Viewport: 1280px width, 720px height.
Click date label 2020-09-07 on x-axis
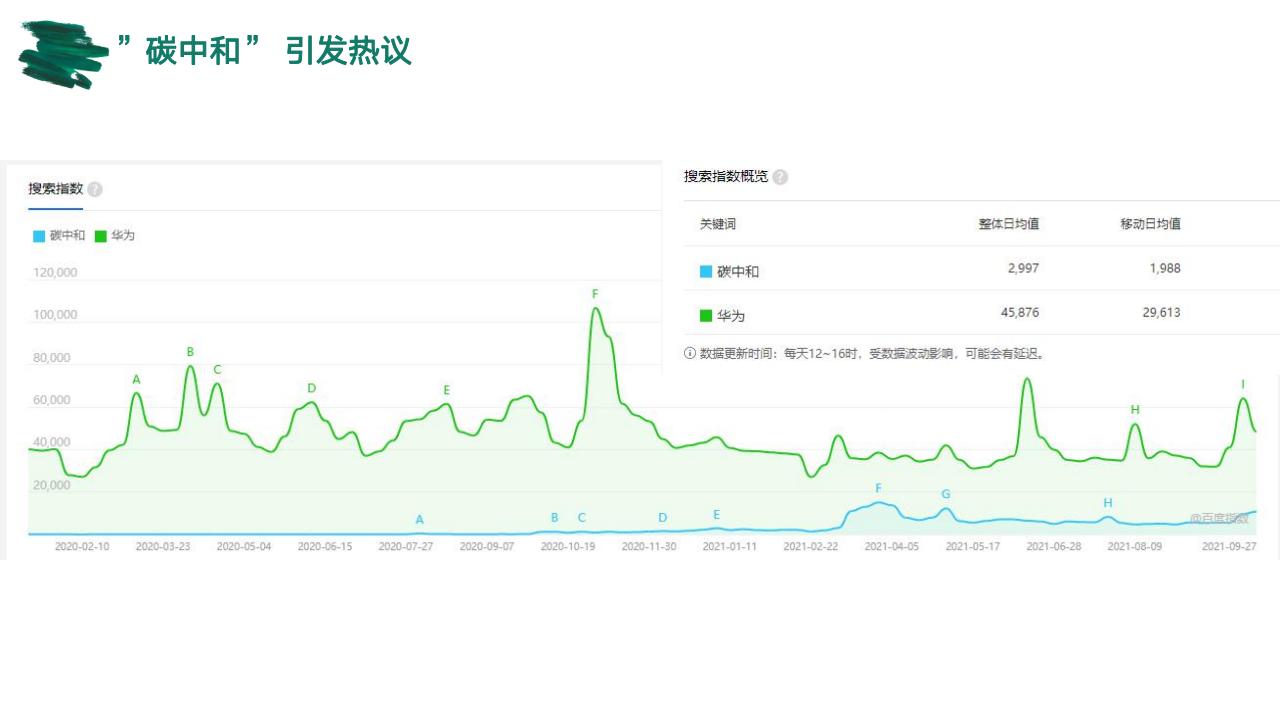487,547
